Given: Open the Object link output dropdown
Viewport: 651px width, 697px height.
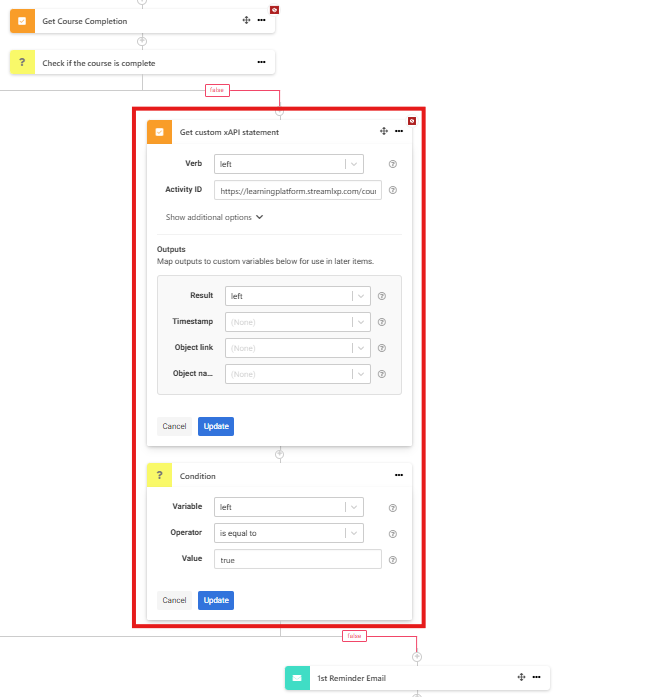Looking at the screenshot, I should tap(298, 348).
